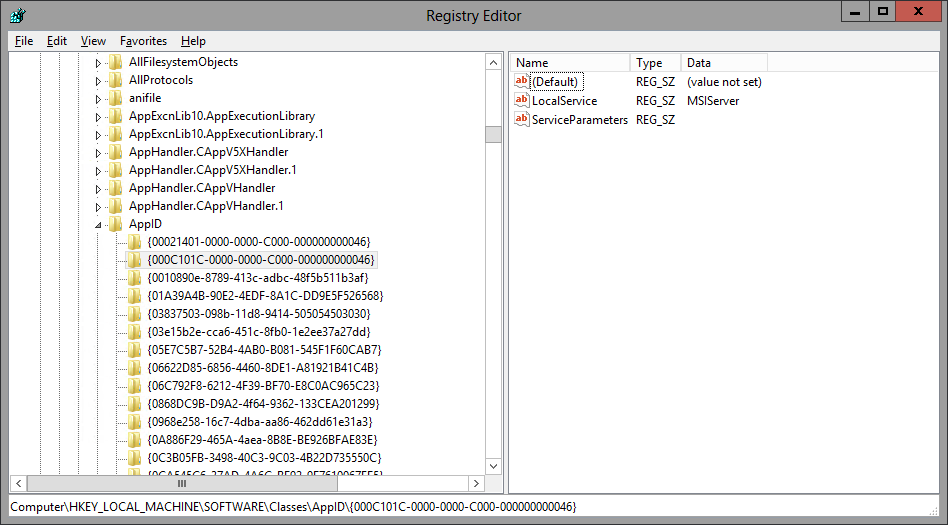
Task: Click the horizontal scroll right arrow
Action: tap(476, 483)
